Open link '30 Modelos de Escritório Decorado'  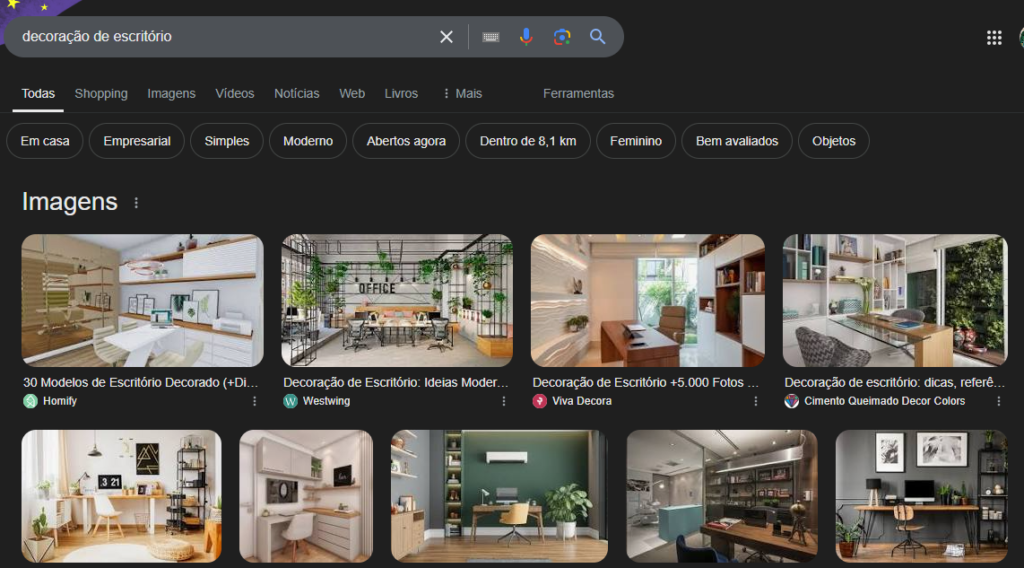pyautogui.click(x=140, y=383)
